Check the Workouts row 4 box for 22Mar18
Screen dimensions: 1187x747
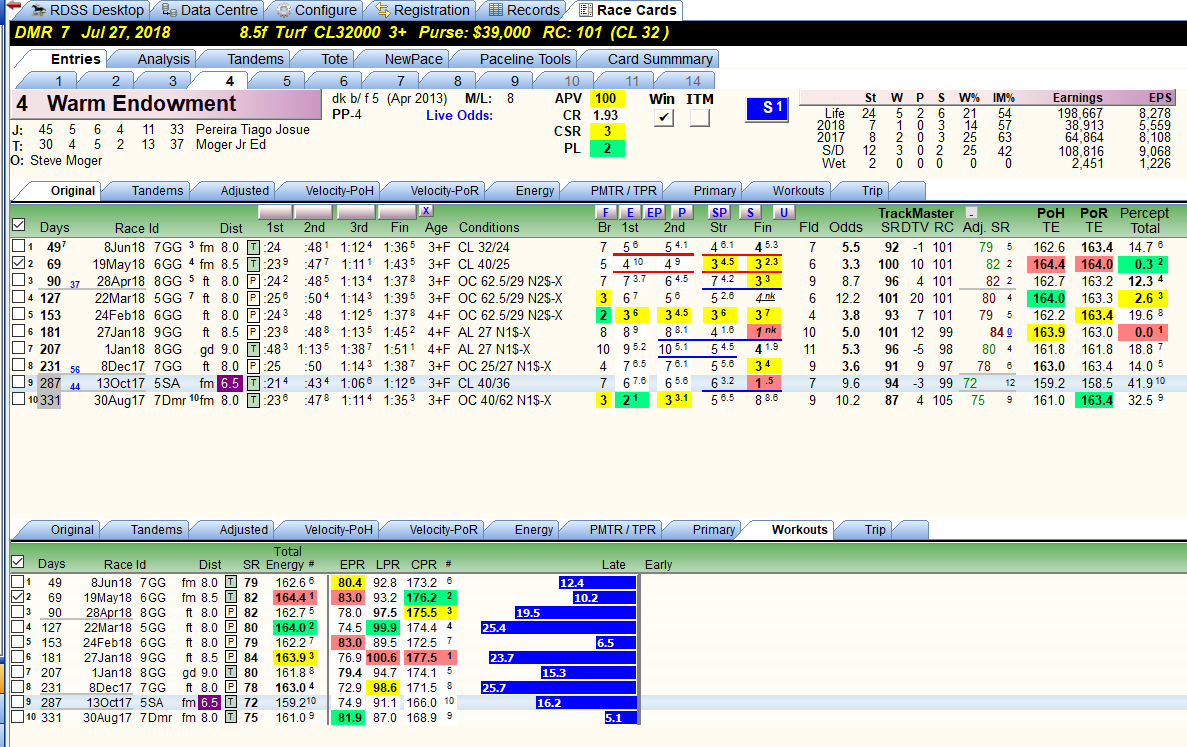click(17, 627)
